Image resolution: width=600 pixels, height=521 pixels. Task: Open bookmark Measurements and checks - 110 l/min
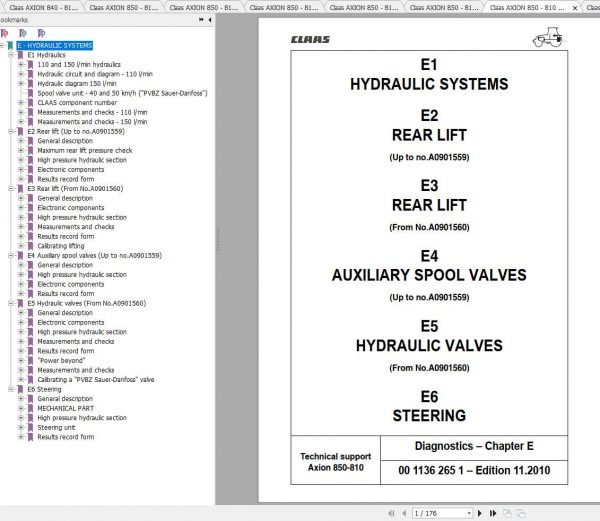tap(92, 112)
